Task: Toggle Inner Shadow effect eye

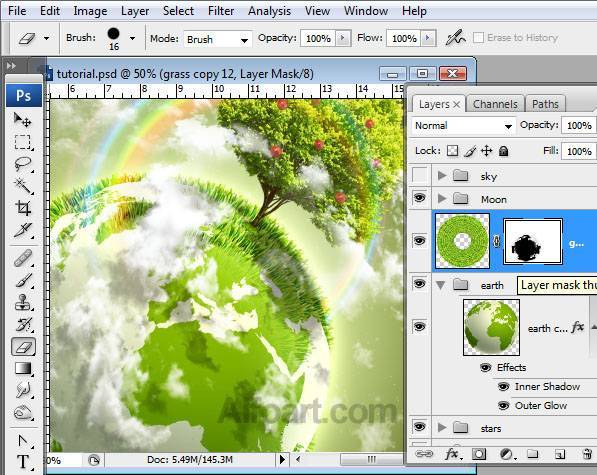Action: (503, 387)
